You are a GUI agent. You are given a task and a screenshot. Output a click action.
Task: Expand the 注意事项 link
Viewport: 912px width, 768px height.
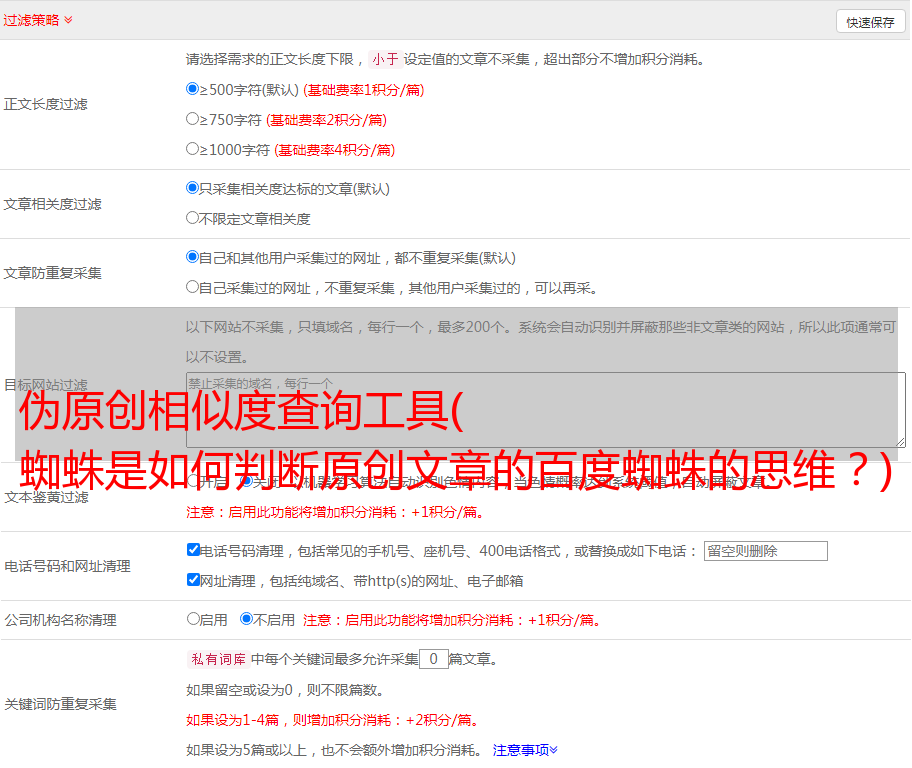525,750
